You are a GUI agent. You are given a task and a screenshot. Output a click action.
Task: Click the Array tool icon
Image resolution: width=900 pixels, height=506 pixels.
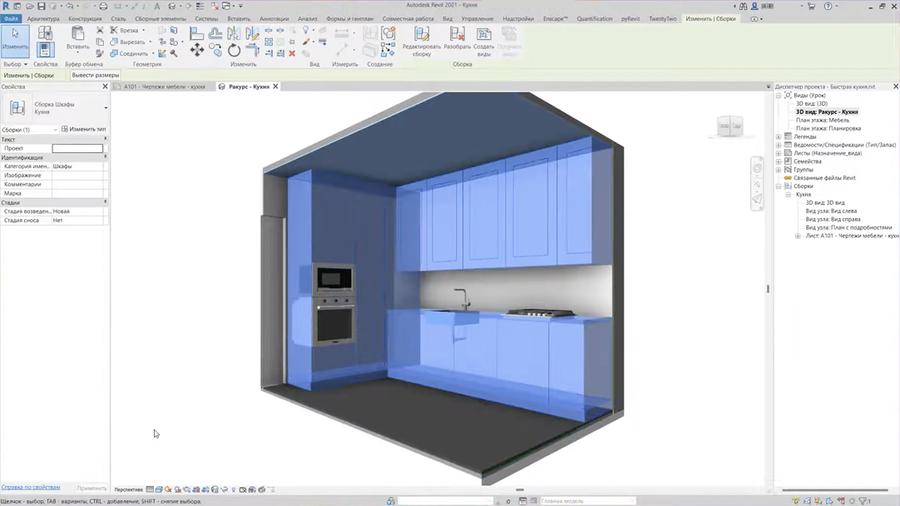269,42
